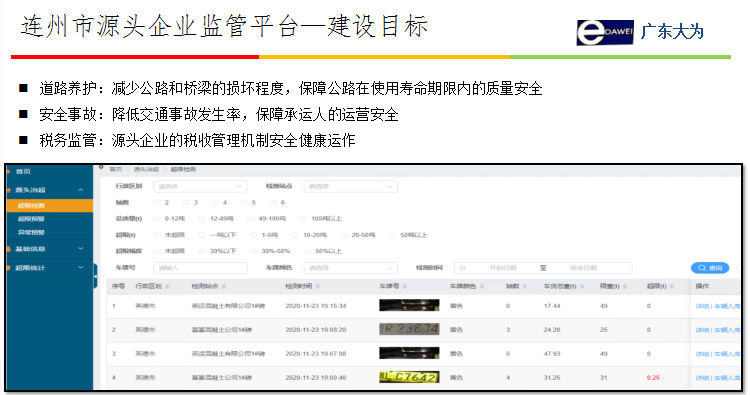Go to 首页 in the sidebar

coord(23,171)
